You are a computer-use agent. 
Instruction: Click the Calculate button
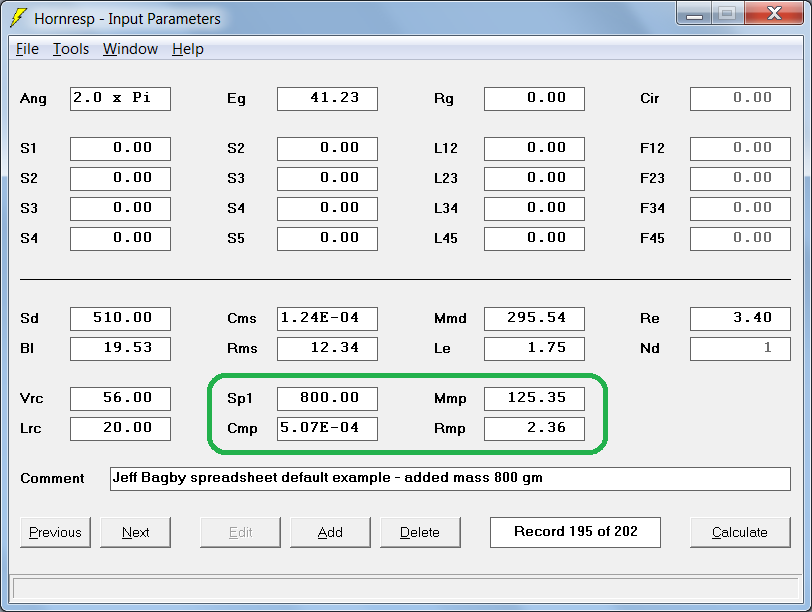pyautogui.click(x=740, y=532)
